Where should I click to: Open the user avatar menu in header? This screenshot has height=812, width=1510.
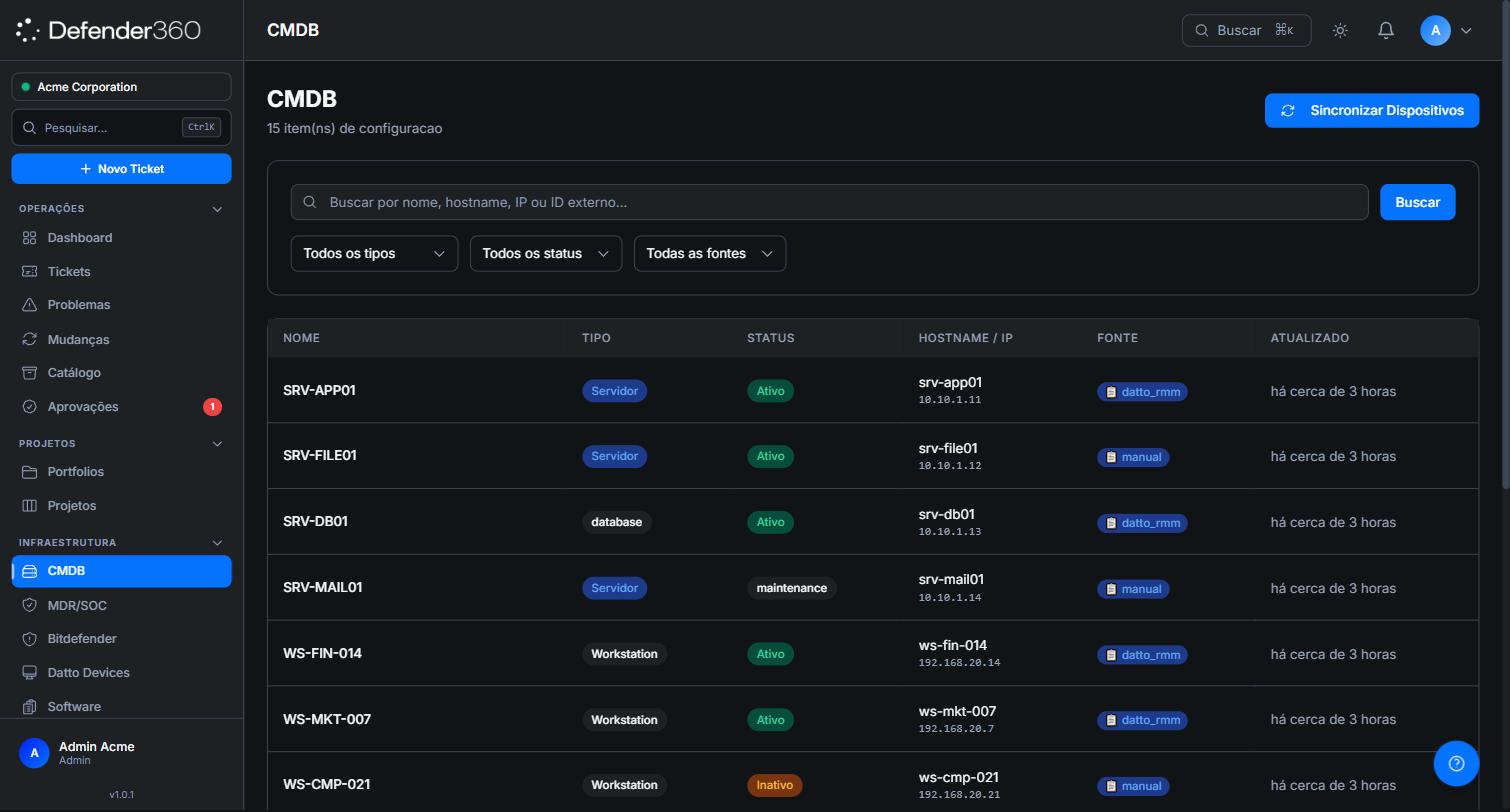coord(1435,30)
